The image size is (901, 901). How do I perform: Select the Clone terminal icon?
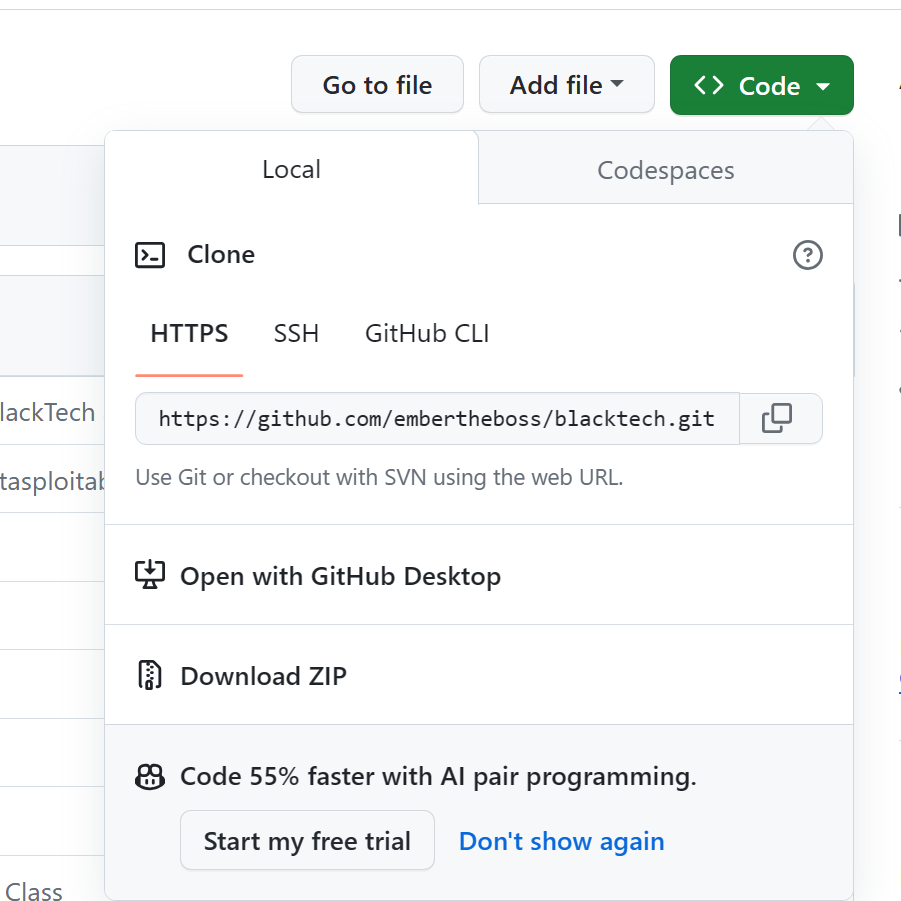coord(149,255)
